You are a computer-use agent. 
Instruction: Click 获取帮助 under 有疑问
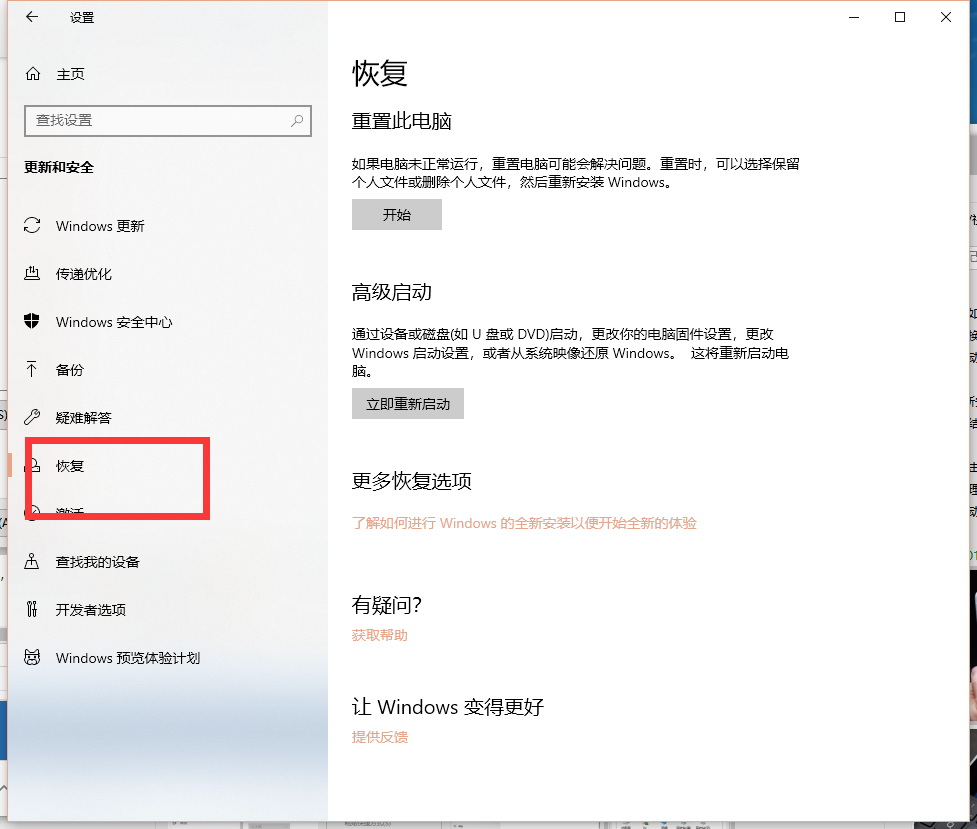[379, 635]
